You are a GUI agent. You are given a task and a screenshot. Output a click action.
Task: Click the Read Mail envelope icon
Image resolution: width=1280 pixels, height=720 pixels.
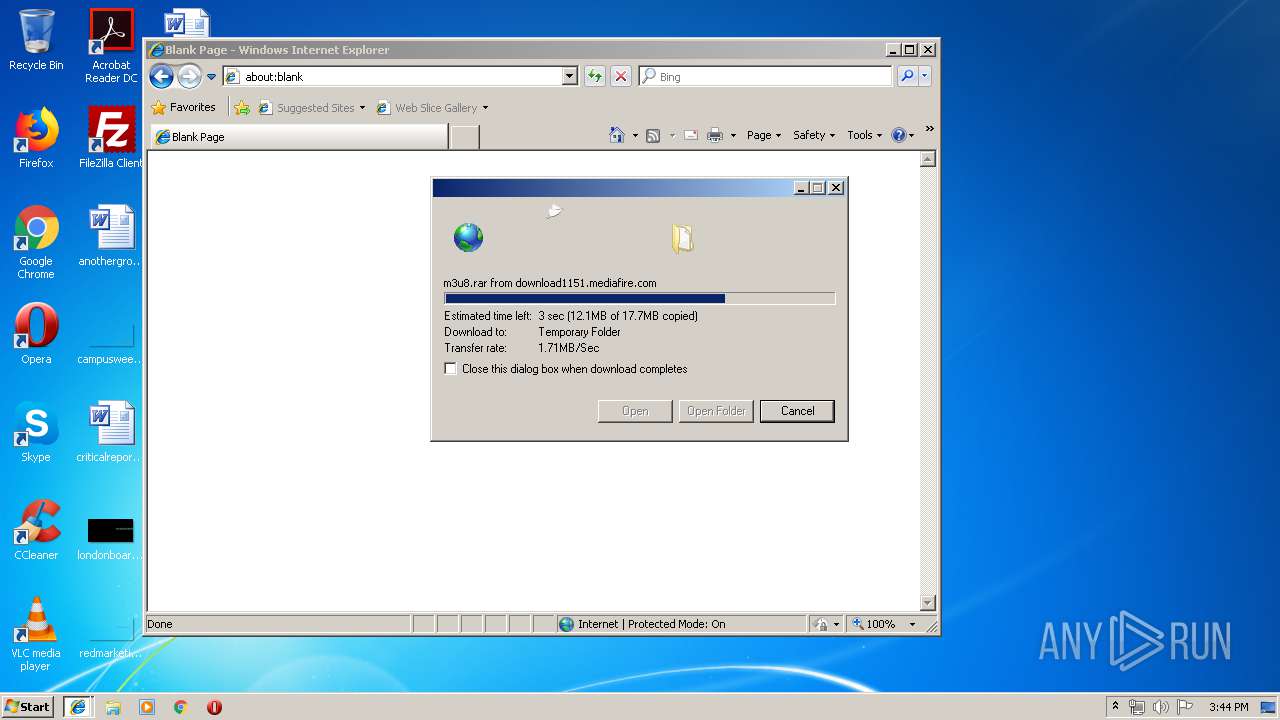tap(690, 135)
